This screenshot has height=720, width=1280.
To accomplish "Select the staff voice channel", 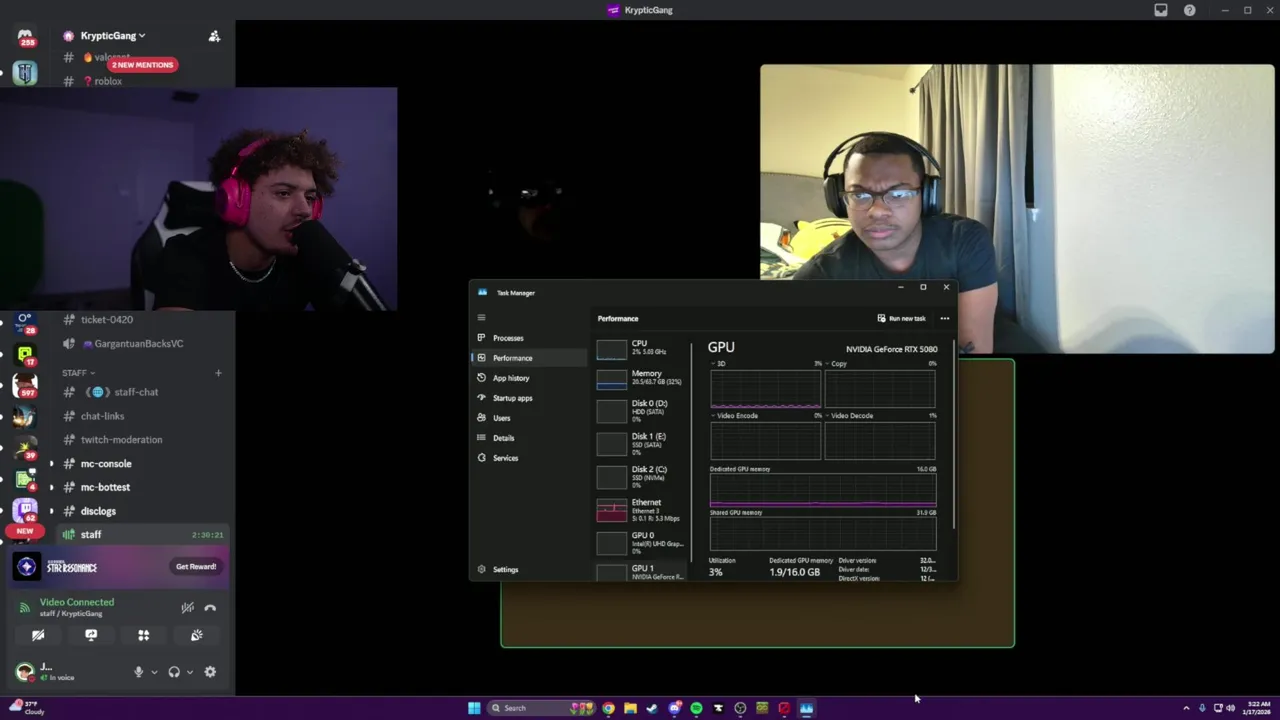I will [x=142, y=535].
